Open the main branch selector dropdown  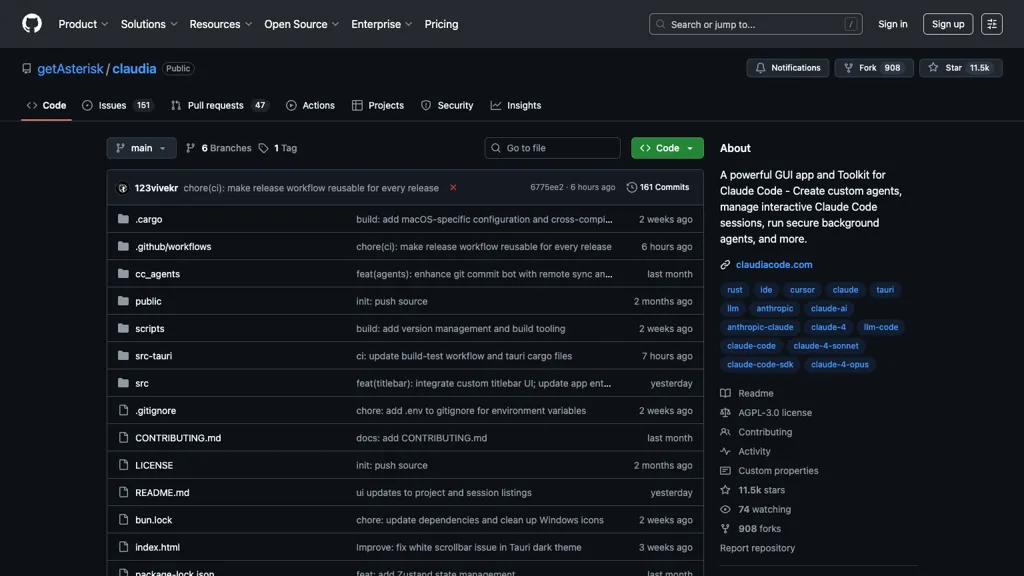tap(141, 148)
